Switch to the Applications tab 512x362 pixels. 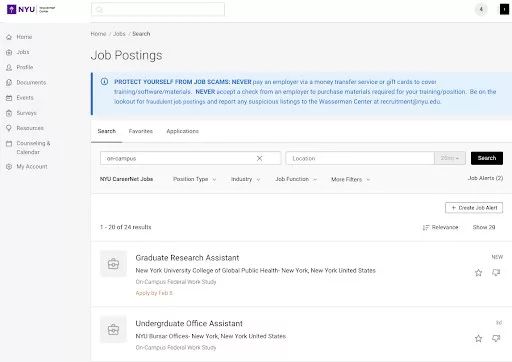(x=182, y=131)
